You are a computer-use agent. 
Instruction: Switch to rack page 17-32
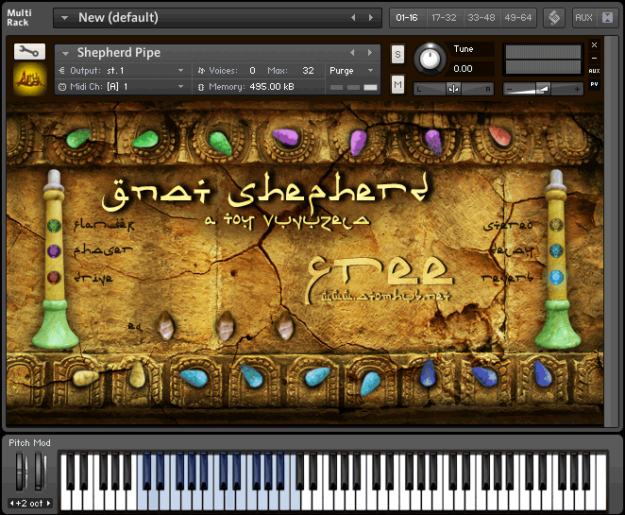pyautogui.click(x=444, y=18)
